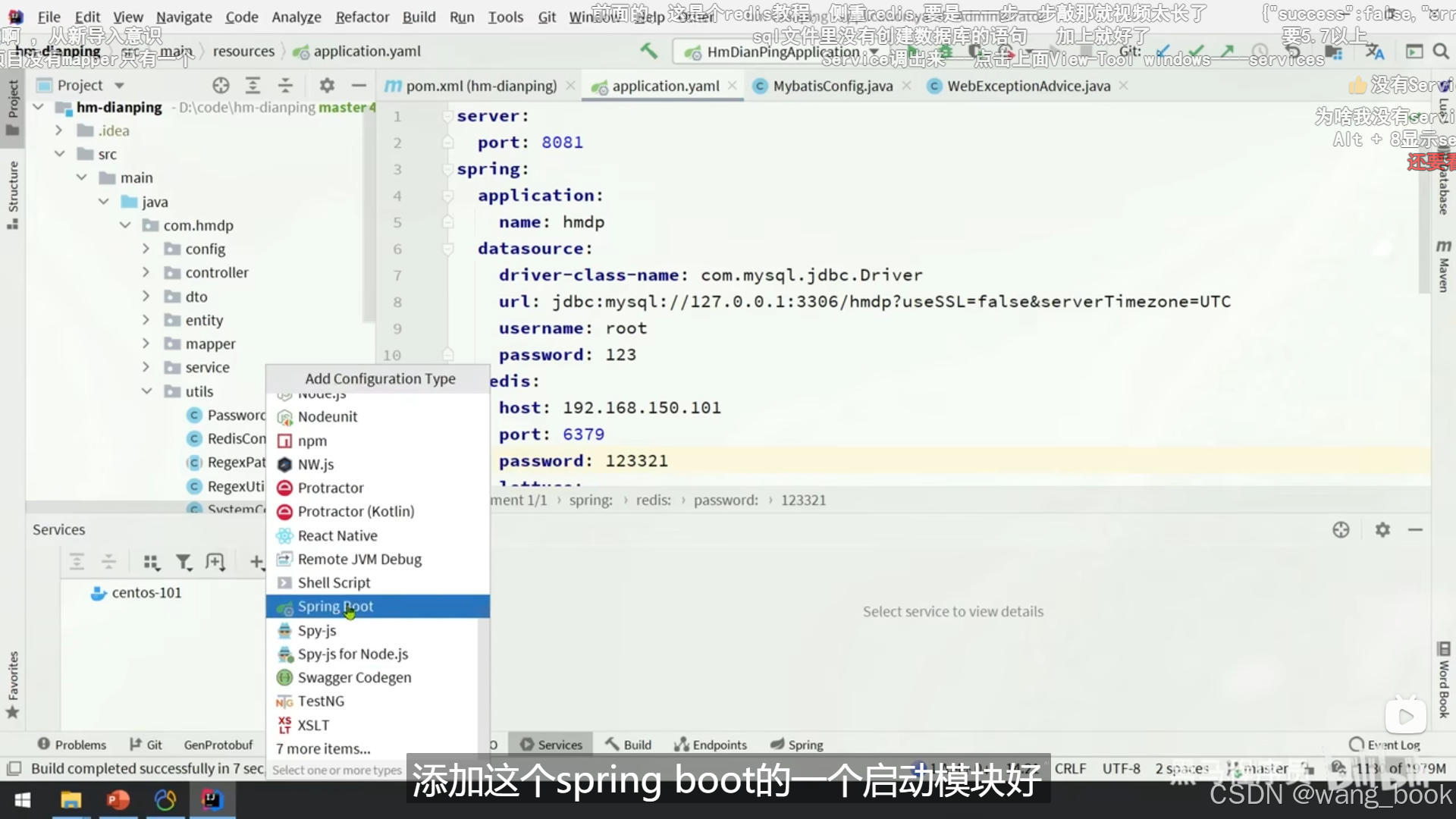Open the Project view dropdown
1456x819 pixels.
click(119, 86)
